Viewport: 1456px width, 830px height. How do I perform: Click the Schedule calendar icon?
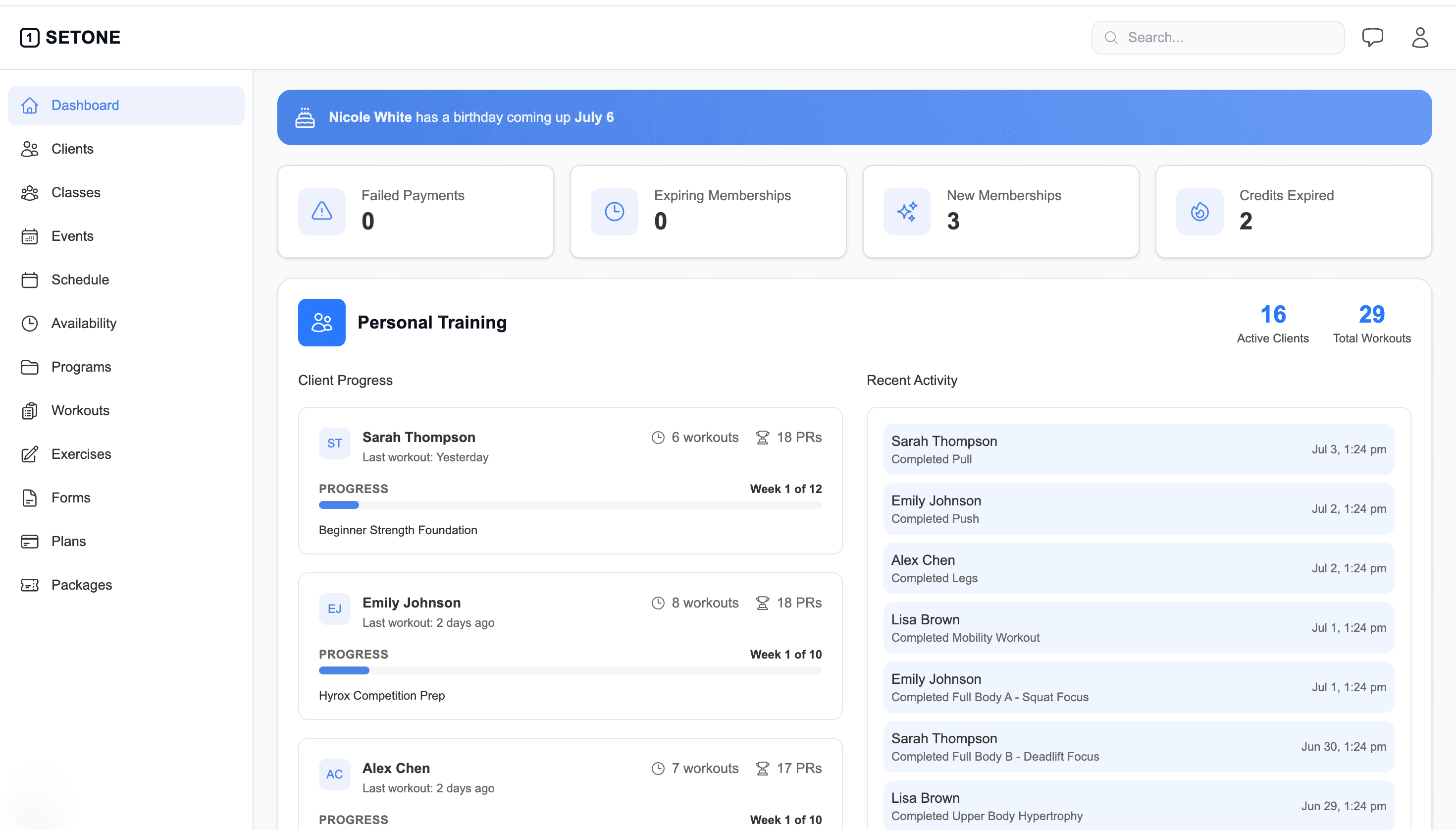[x=30, y=280]
